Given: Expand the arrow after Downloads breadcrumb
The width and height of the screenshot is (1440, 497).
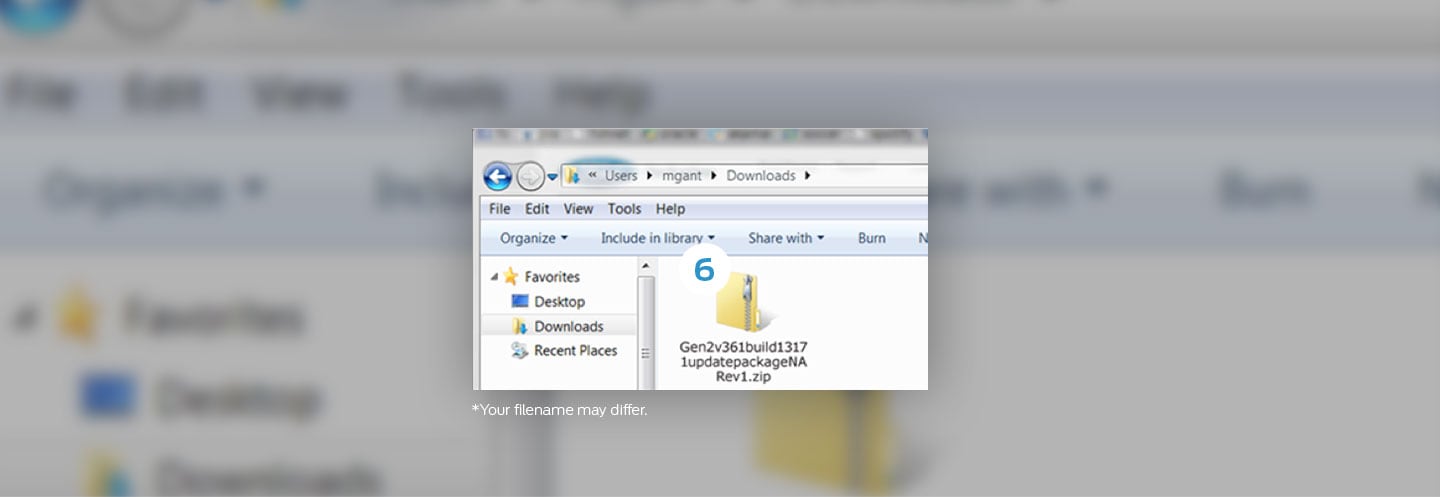Looking at the screenshot, I should [807, 176].
